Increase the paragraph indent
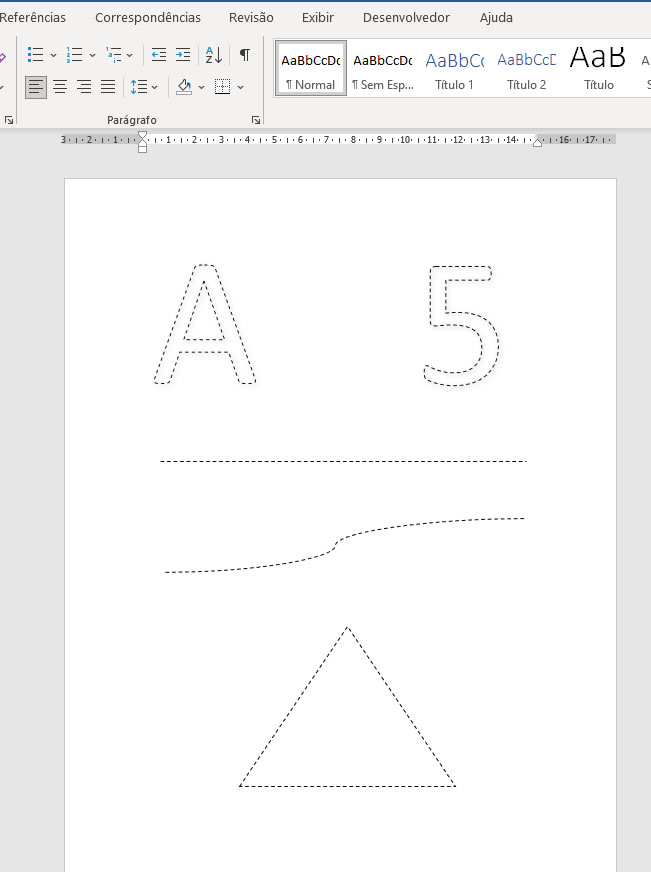 (182, 55)
